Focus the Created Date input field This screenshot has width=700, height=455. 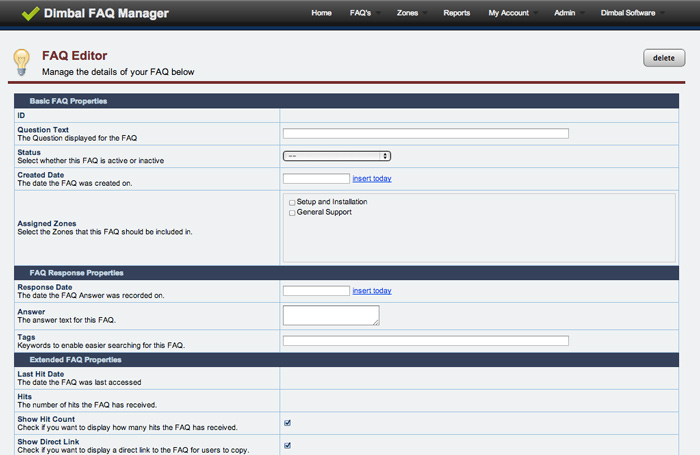(x=316, y=179)
